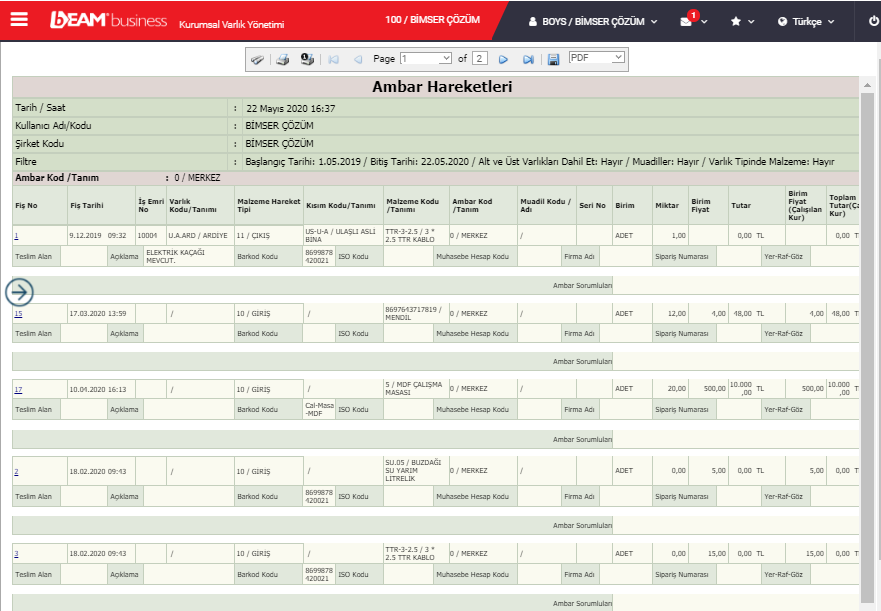Image resolution: width=881 pixels, height=611 pixels.
Task: Jump to last report page
Action: tap(528, 59)
